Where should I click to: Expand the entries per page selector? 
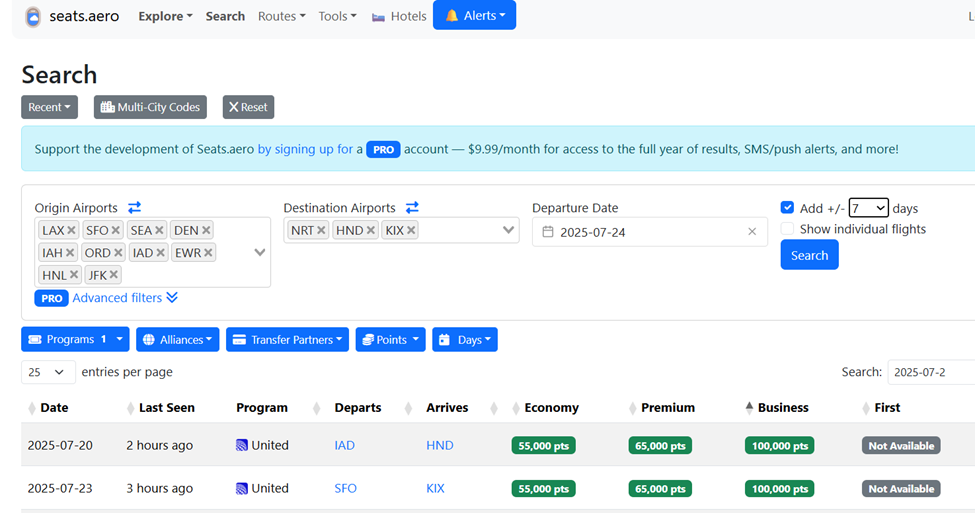point(48,372)
